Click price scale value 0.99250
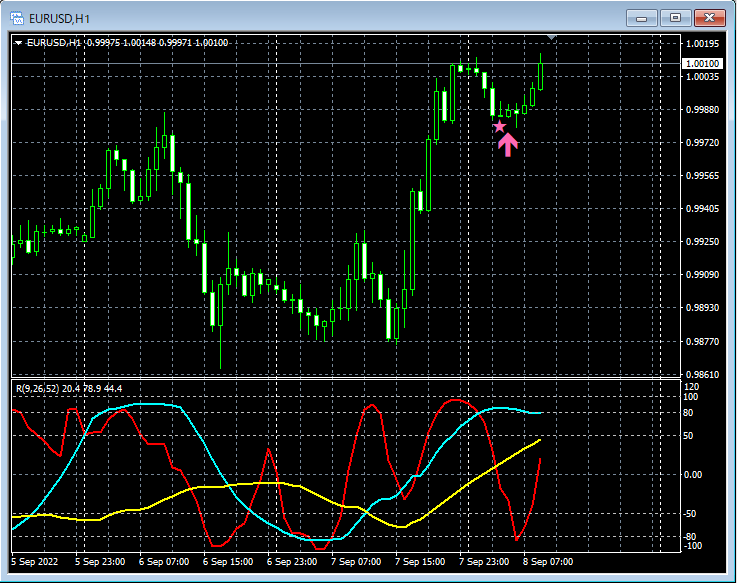This screenshot has height=583, width=738. 703,241
